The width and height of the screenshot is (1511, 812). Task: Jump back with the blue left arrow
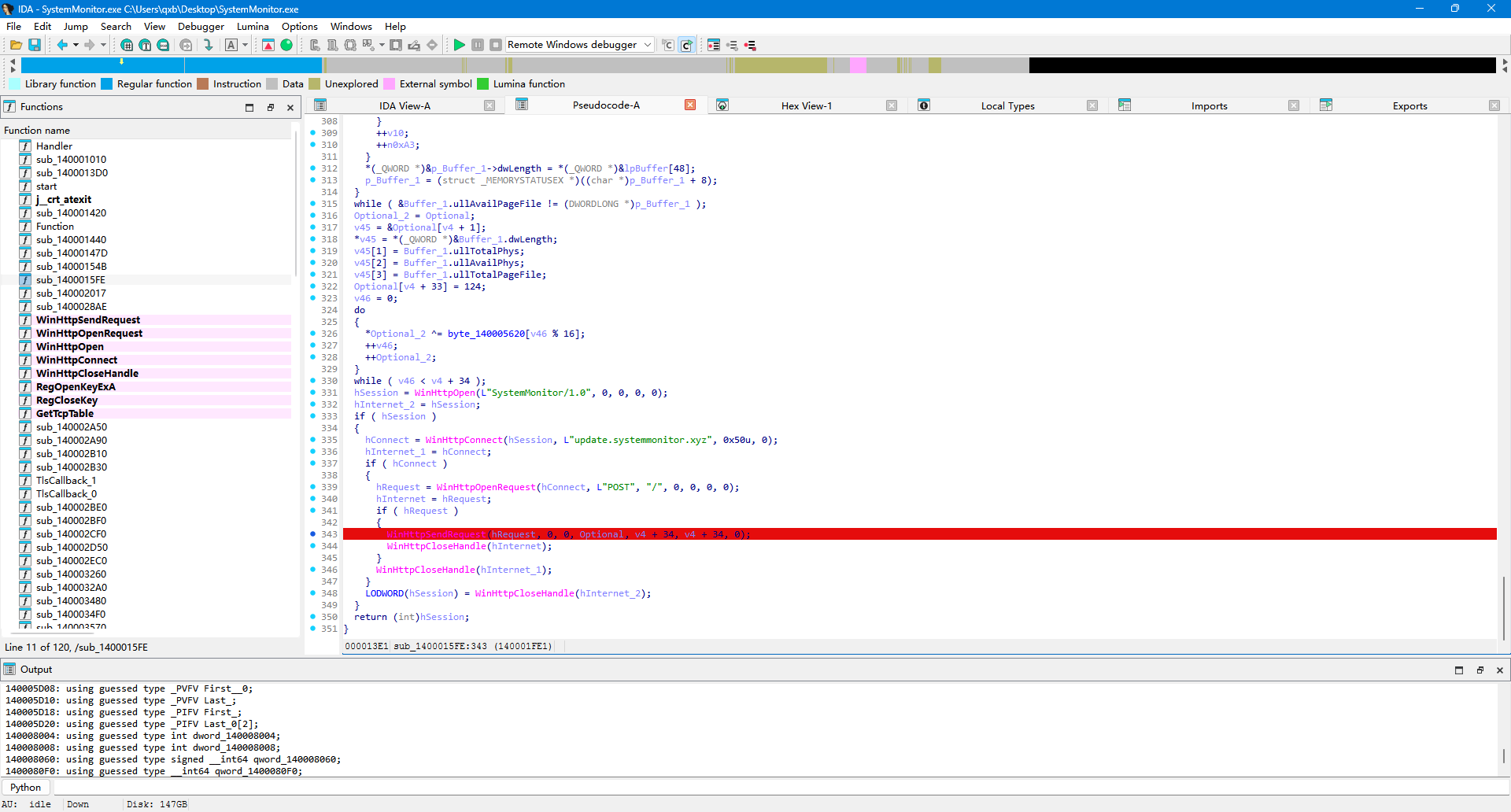(62, 46)
